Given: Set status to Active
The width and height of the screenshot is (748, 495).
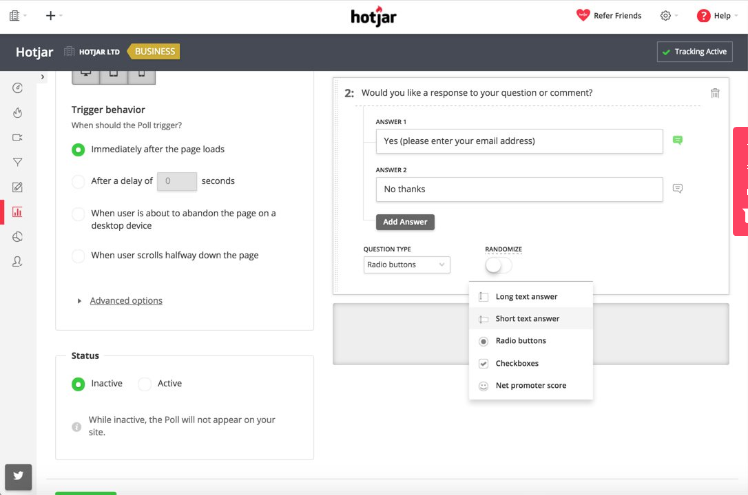Looking at the screenshot, I should (x=145, y=384).
